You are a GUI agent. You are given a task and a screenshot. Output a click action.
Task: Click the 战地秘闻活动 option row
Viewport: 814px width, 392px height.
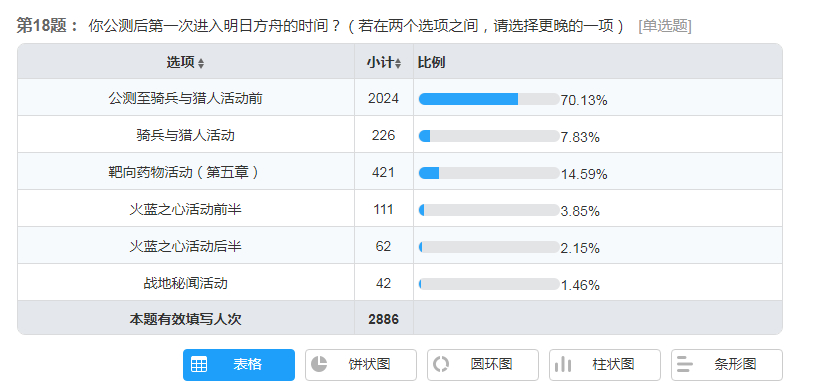[x=400, y=282]
